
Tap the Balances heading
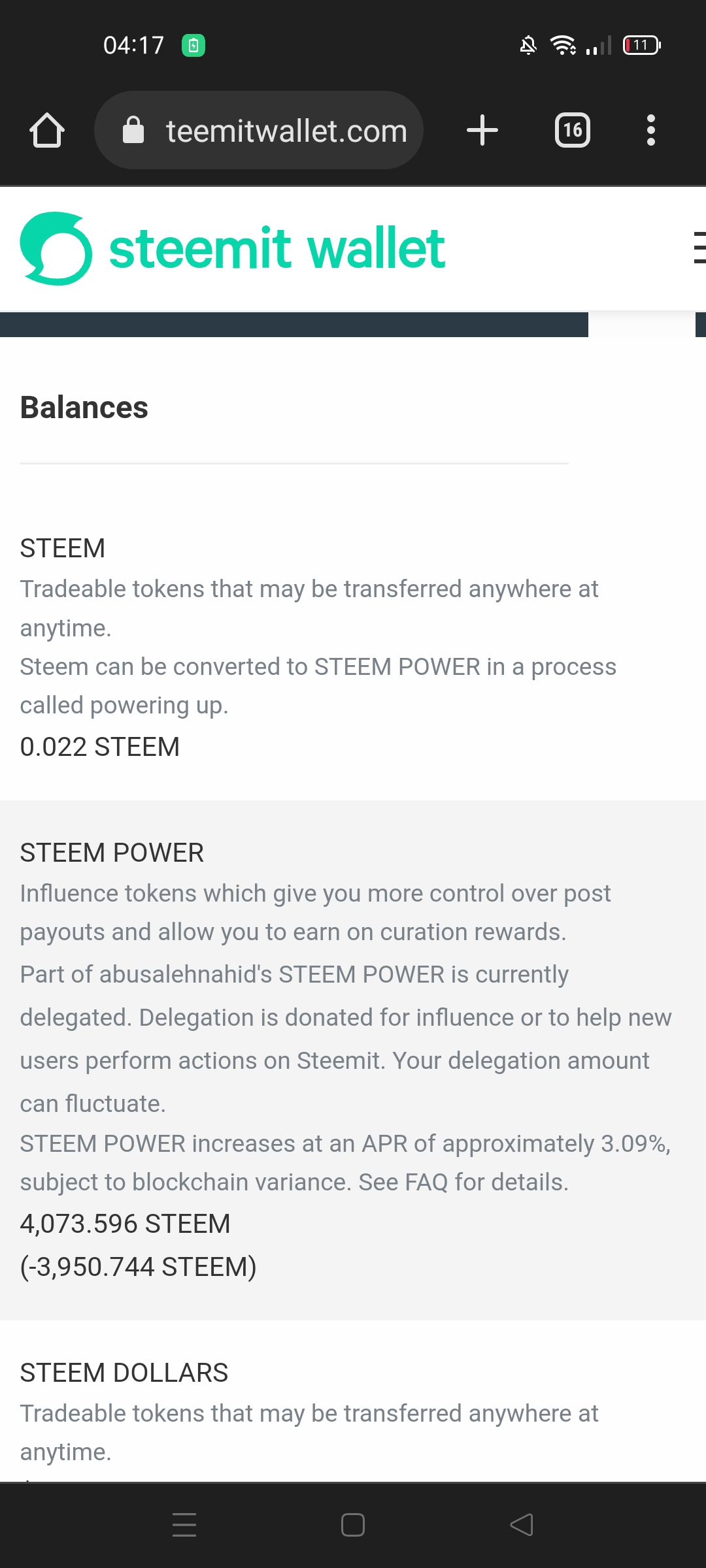(84, 408)
